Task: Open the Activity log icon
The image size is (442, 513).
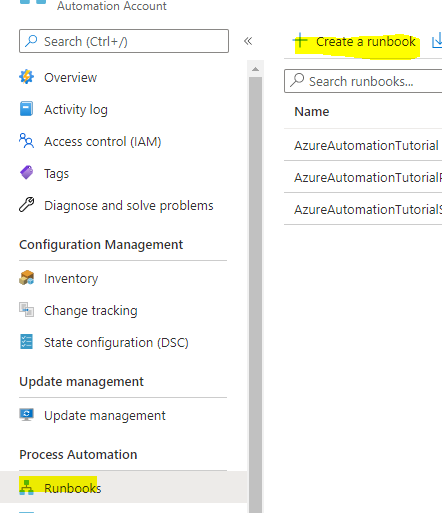Action: (26, 109)
